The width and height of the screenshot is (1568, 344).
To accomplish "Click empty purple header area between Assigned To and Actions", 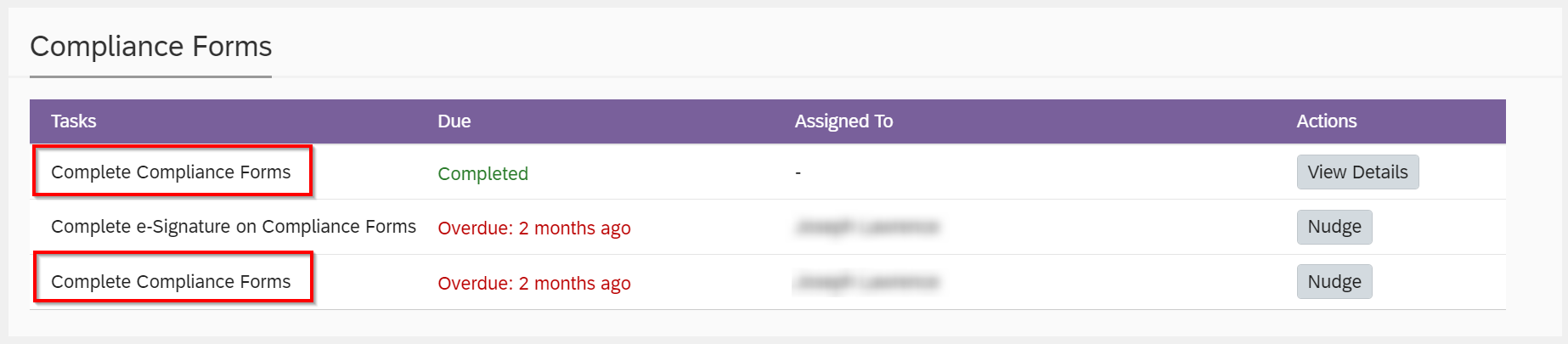I will click(x=1094, y=121).
